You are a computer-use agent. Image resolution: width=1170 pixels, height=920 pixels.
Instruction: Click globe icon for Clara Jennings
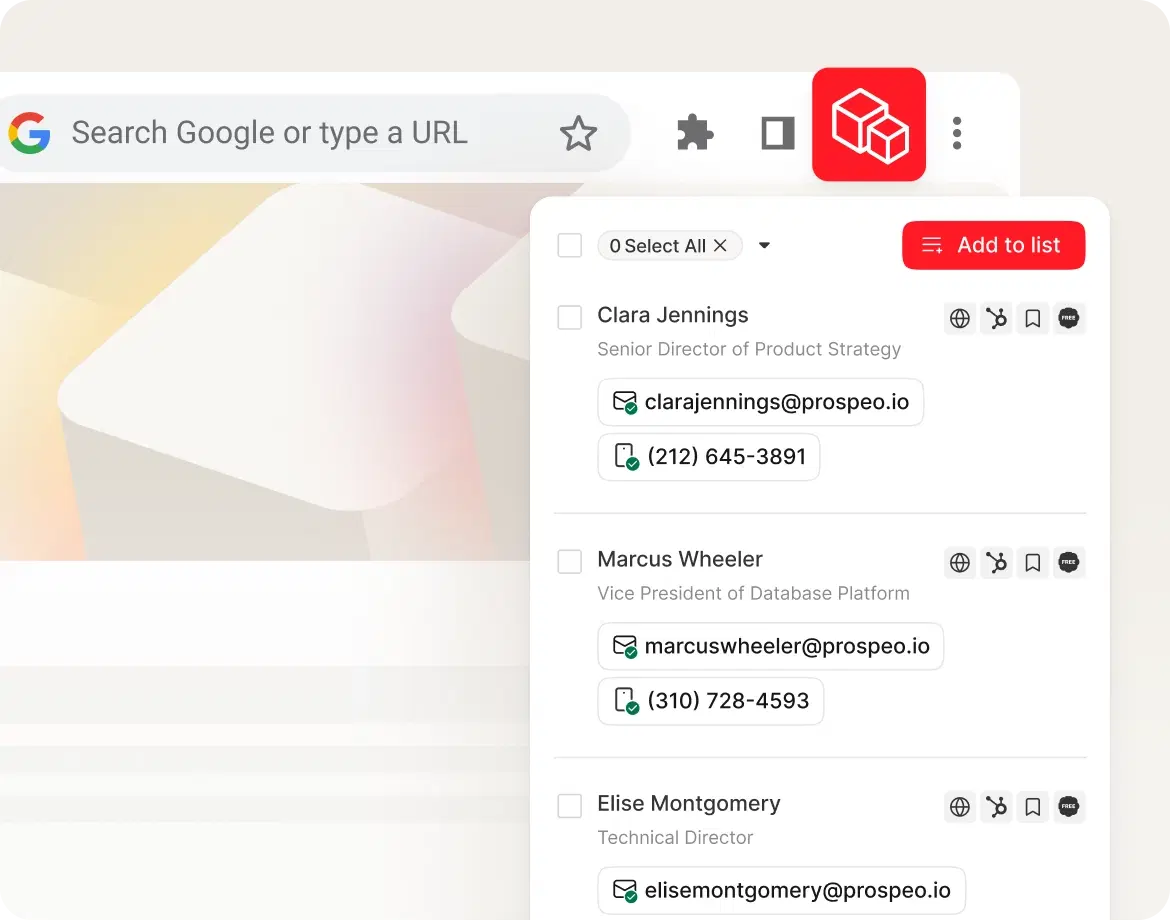point(960,319)
